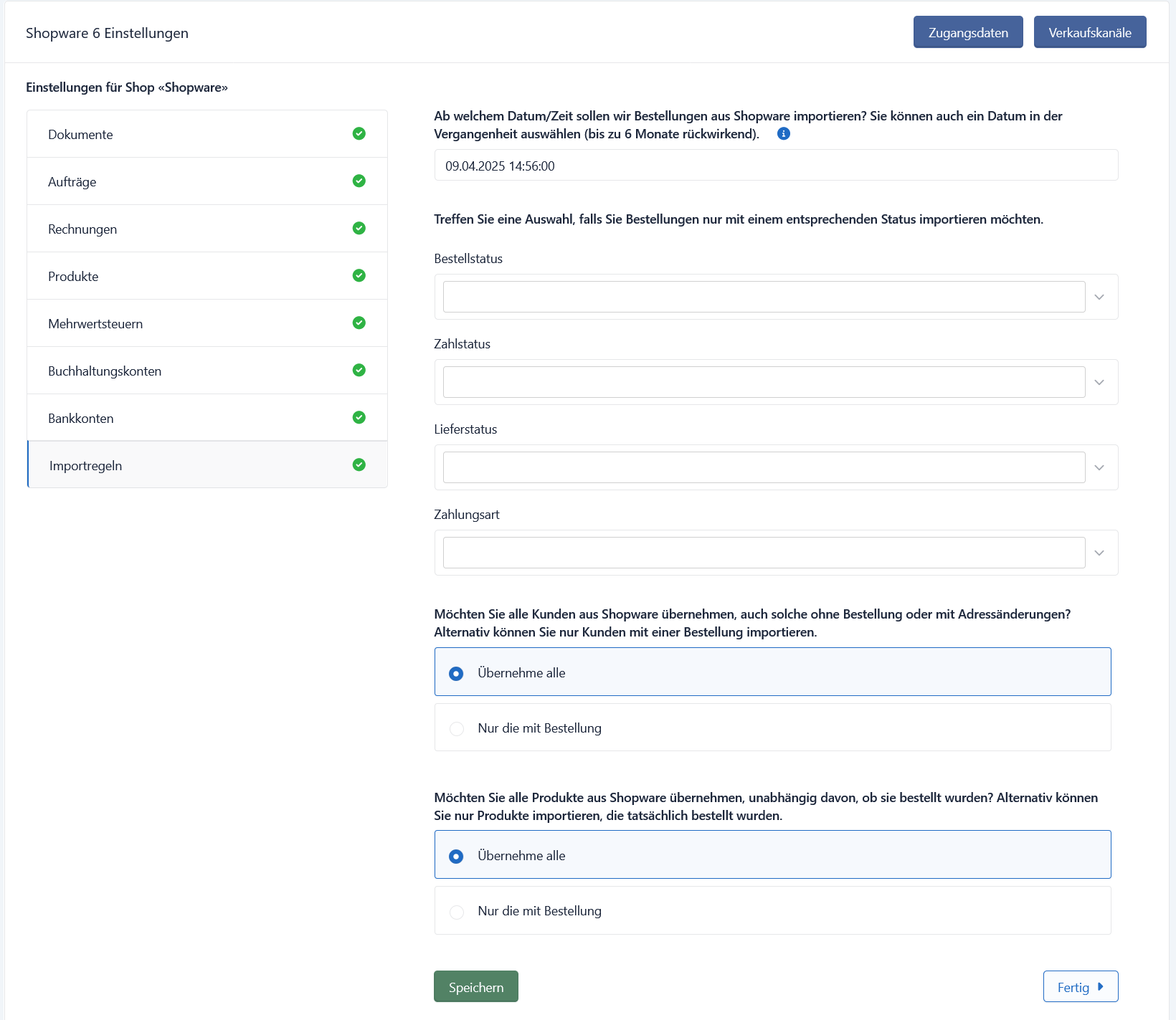
Task: Click the green checkmark next to Bankkonten
Action: point(359,417)
